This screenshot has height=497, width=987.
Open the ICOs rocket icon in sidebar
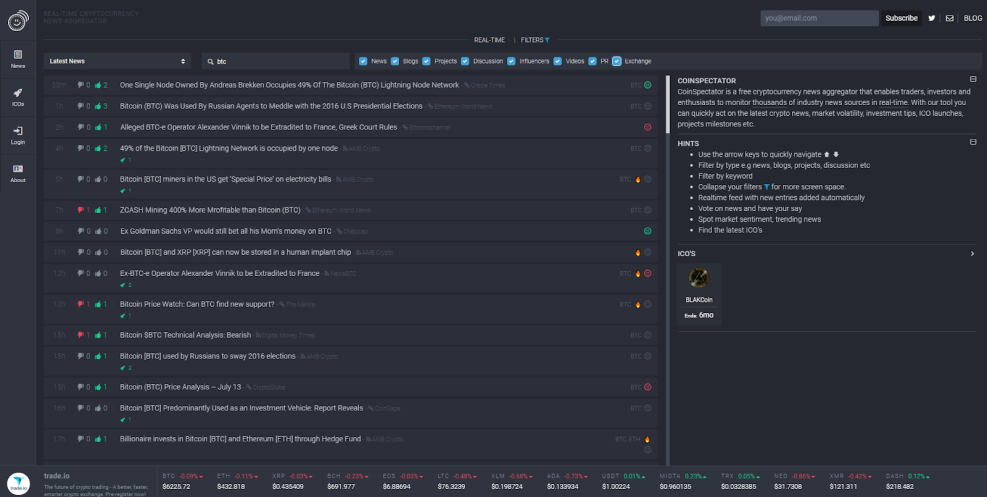point(18,96)
